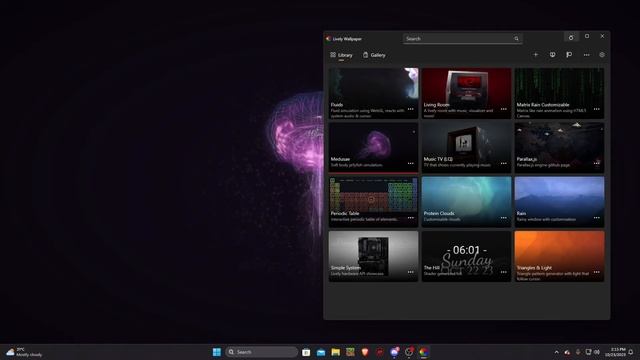Select the Music TV wallpaper thumbnail

tap(467, 147)
